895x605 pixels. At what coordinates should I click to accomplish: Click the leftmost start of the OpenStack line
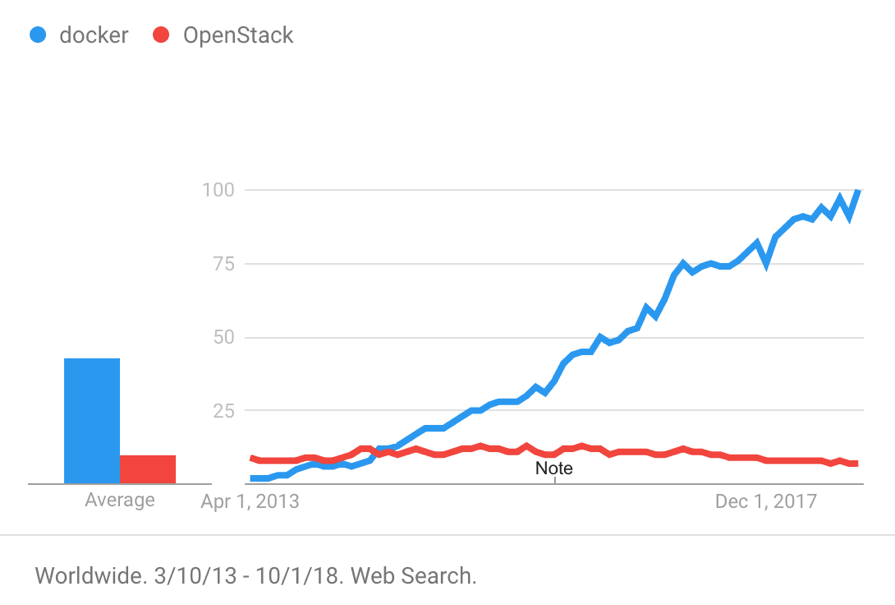(x=252, y=458)
